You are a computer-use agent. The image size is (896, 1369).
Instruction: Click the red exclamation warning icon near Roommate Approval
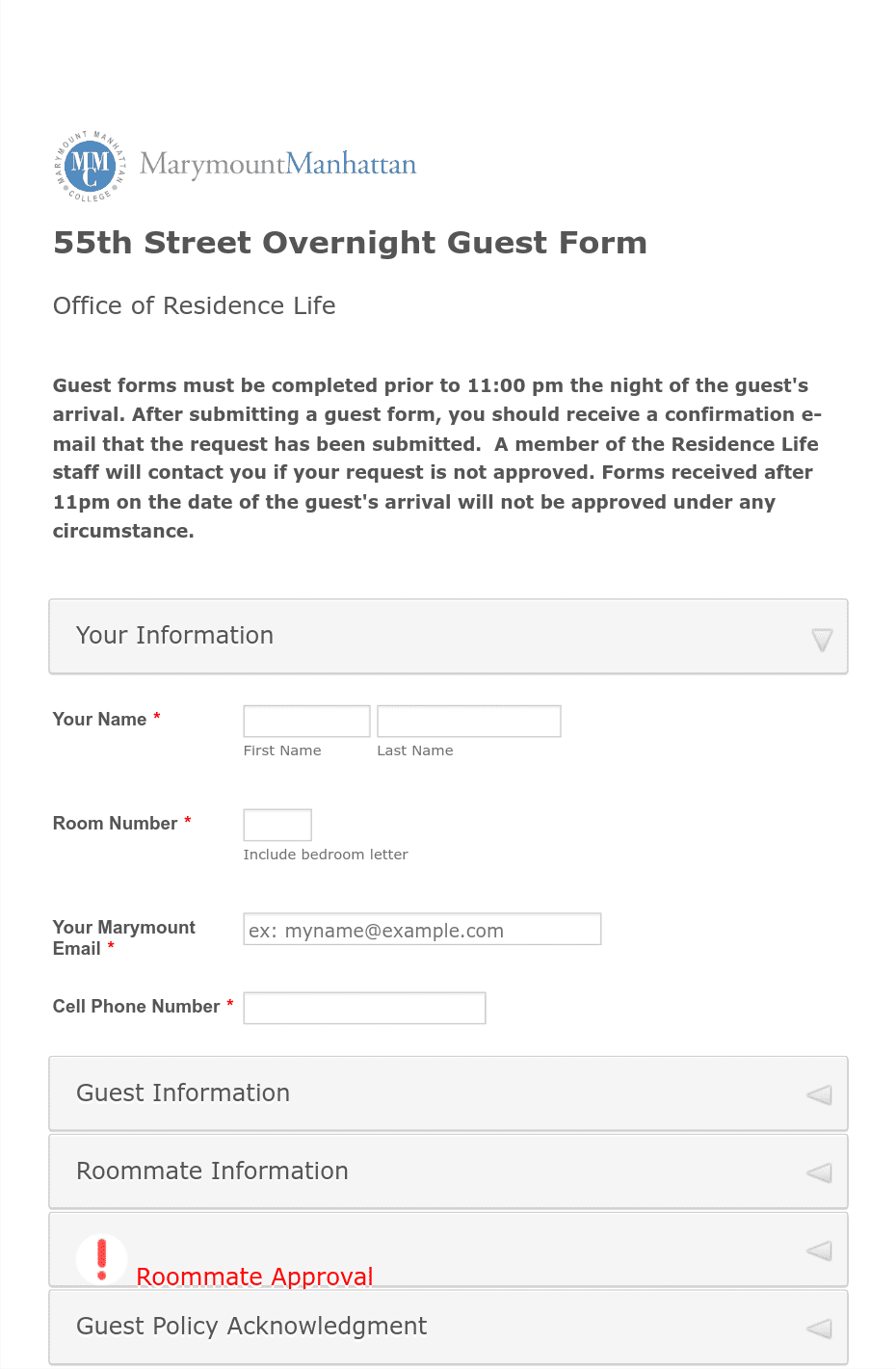101,1258
